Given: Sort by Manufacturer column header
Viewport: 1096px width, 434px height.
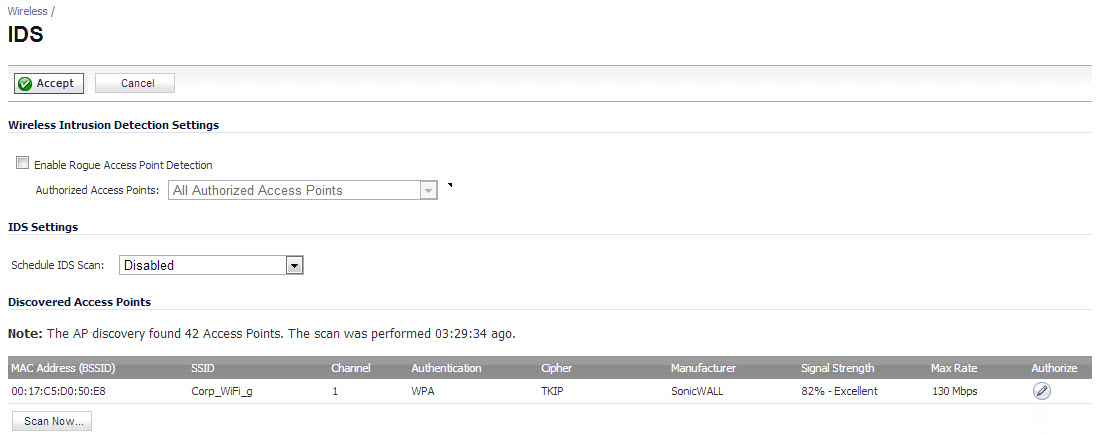Looking at the screenshot, I should pyautogui.click(x=703, y=368).
